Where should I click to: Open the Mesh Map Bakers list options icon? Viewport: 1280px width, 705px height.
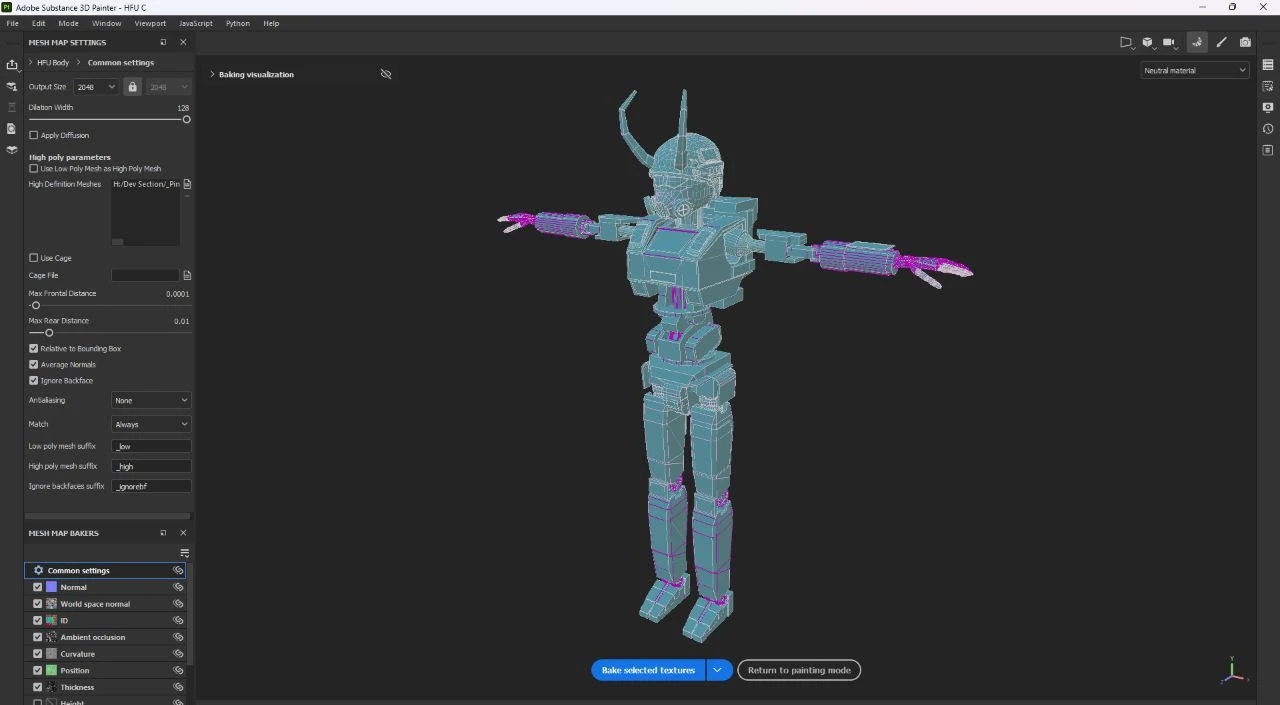tap(184, 553)
